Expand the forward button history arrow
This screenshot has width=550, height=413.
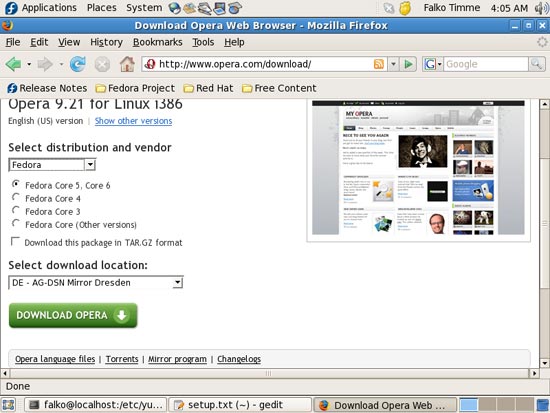61,64
